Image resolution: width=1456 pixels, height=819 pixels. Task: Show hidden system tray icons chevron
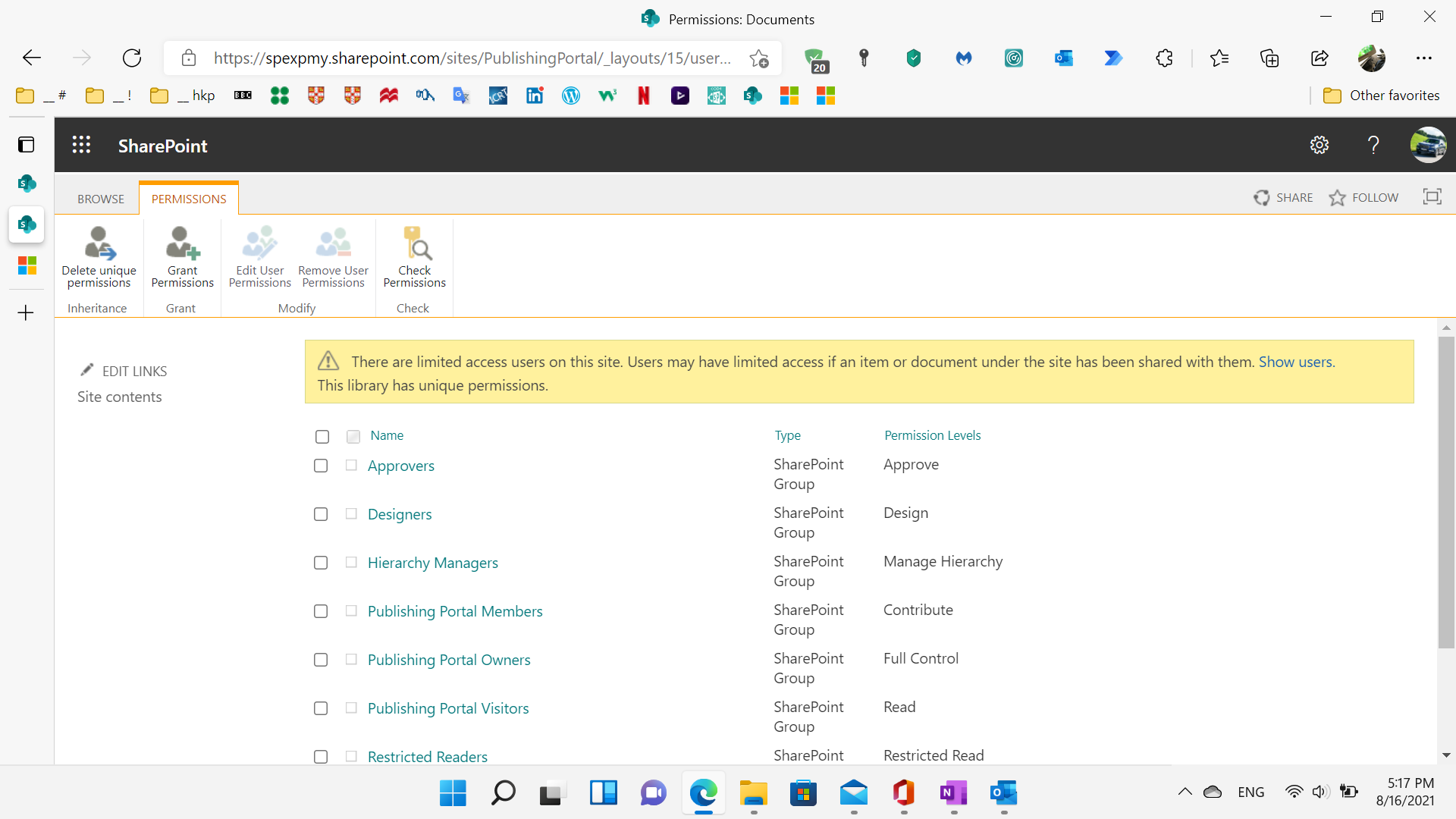click(x=1185, y=792)
